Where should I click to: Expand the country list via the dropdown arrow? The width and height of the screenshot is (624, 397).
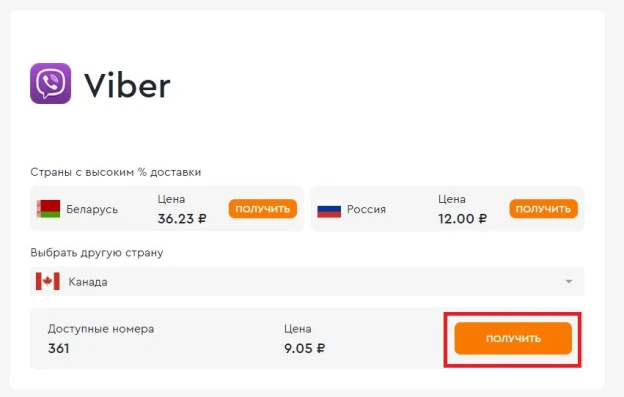pos(569,281)
